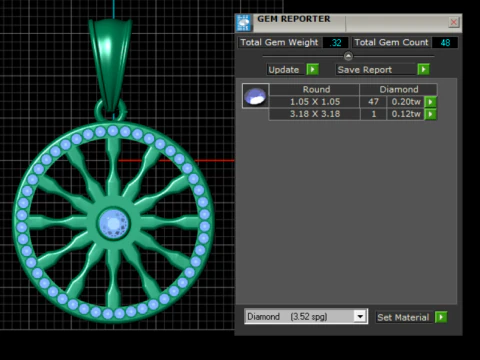480x360 pixels.
Task: Click green arrow beside Set Material
Action: click(441, 317)
